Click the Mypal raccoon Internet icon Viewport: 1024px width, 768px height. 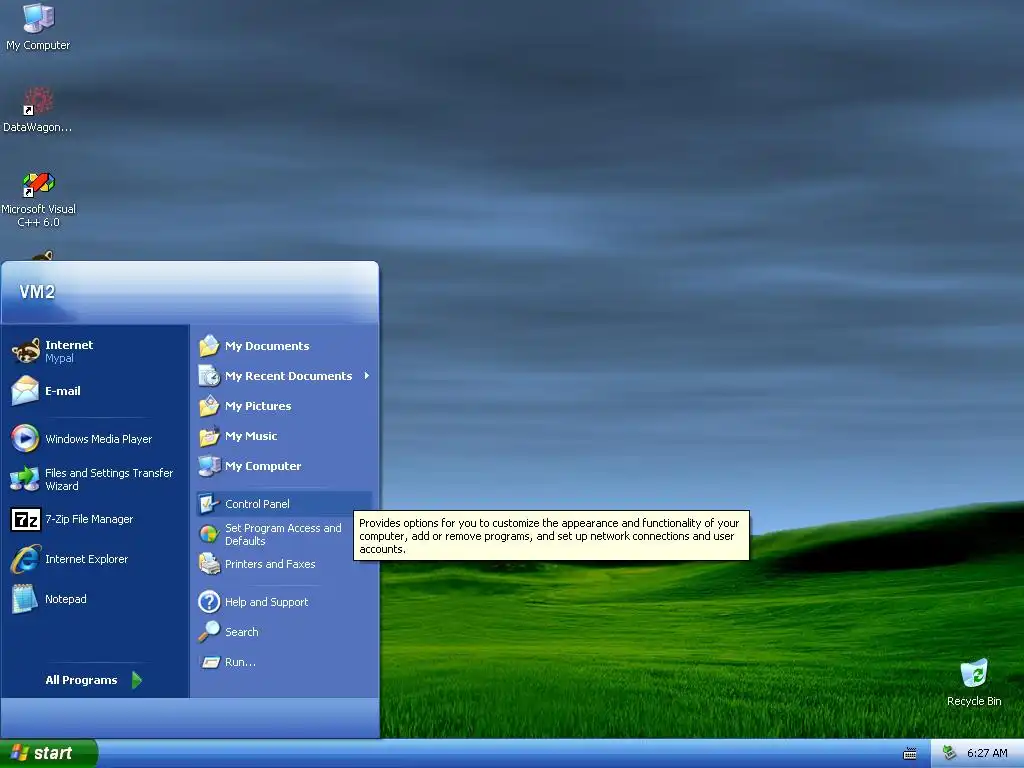(x=25, y=351)
